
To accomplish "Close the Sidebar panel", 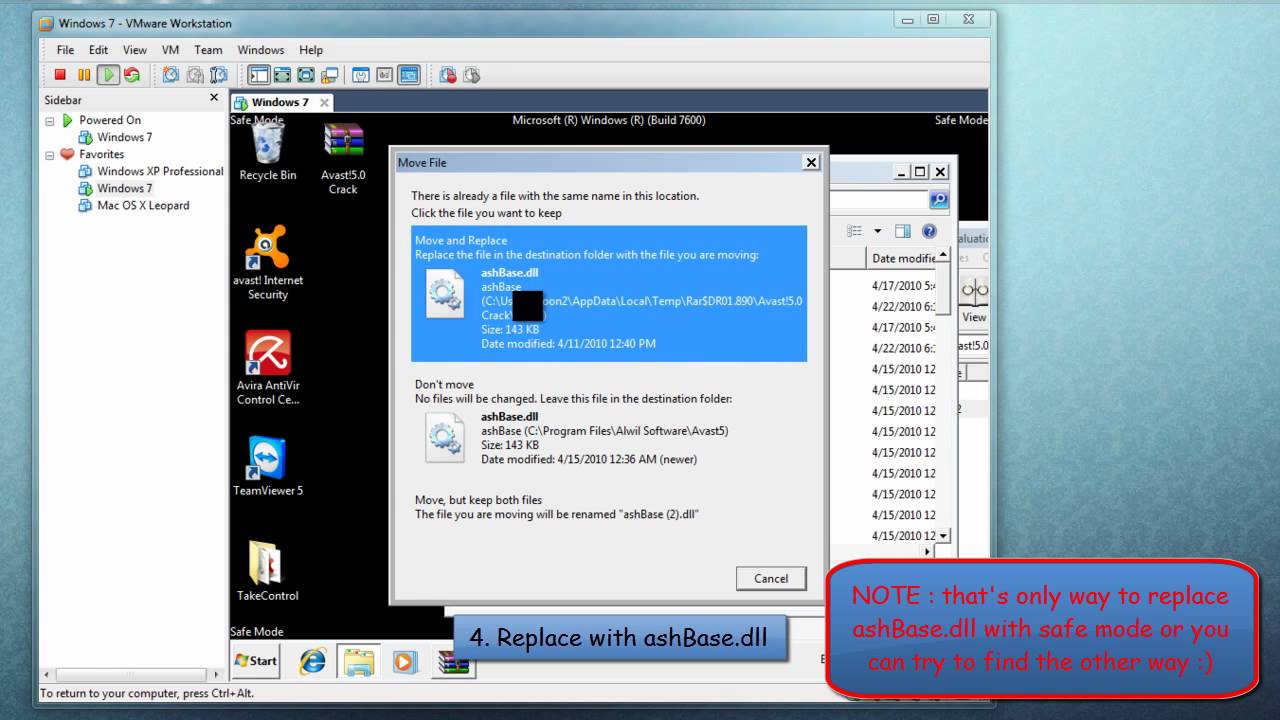I will pyautogui.click(x=213, y=98).
